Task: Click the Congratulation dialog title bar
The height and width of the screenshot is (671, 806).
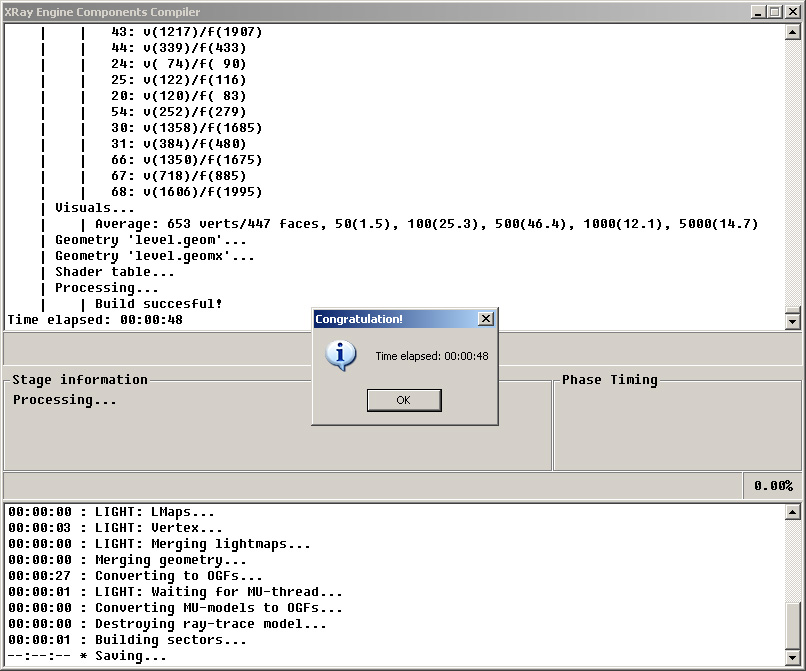Action: pos(396,319)
